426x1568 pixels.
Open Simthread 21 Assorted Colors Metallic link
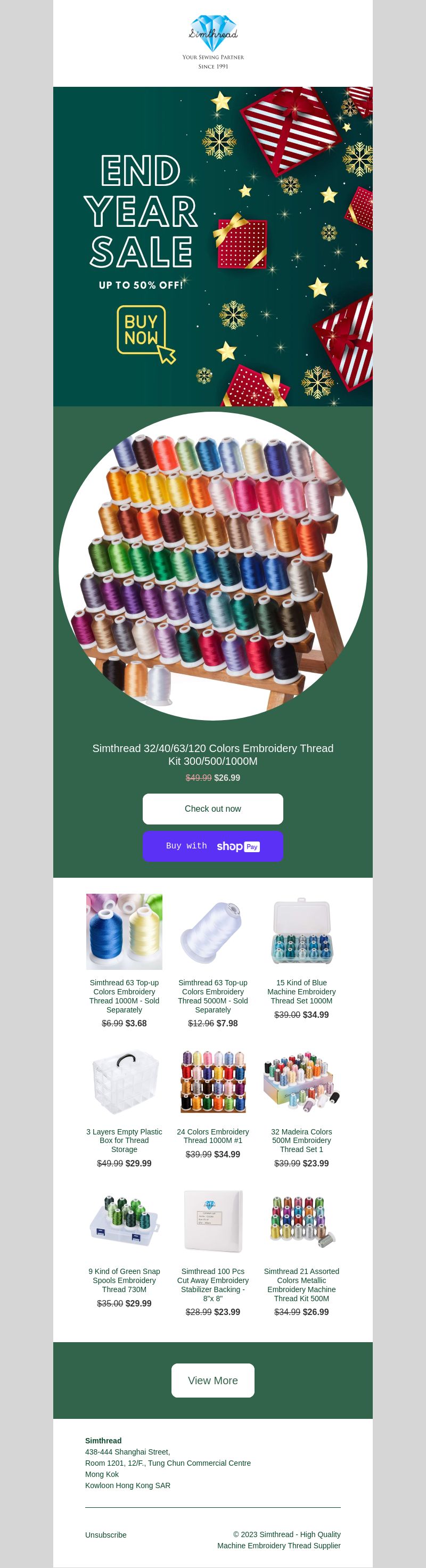coord(302,1284)
